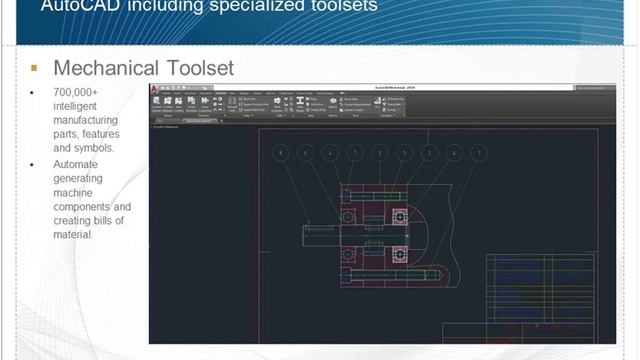Click the slide title "AutoCAD including specialized toolsets"
640x360 pixels.
coord(209,6)
